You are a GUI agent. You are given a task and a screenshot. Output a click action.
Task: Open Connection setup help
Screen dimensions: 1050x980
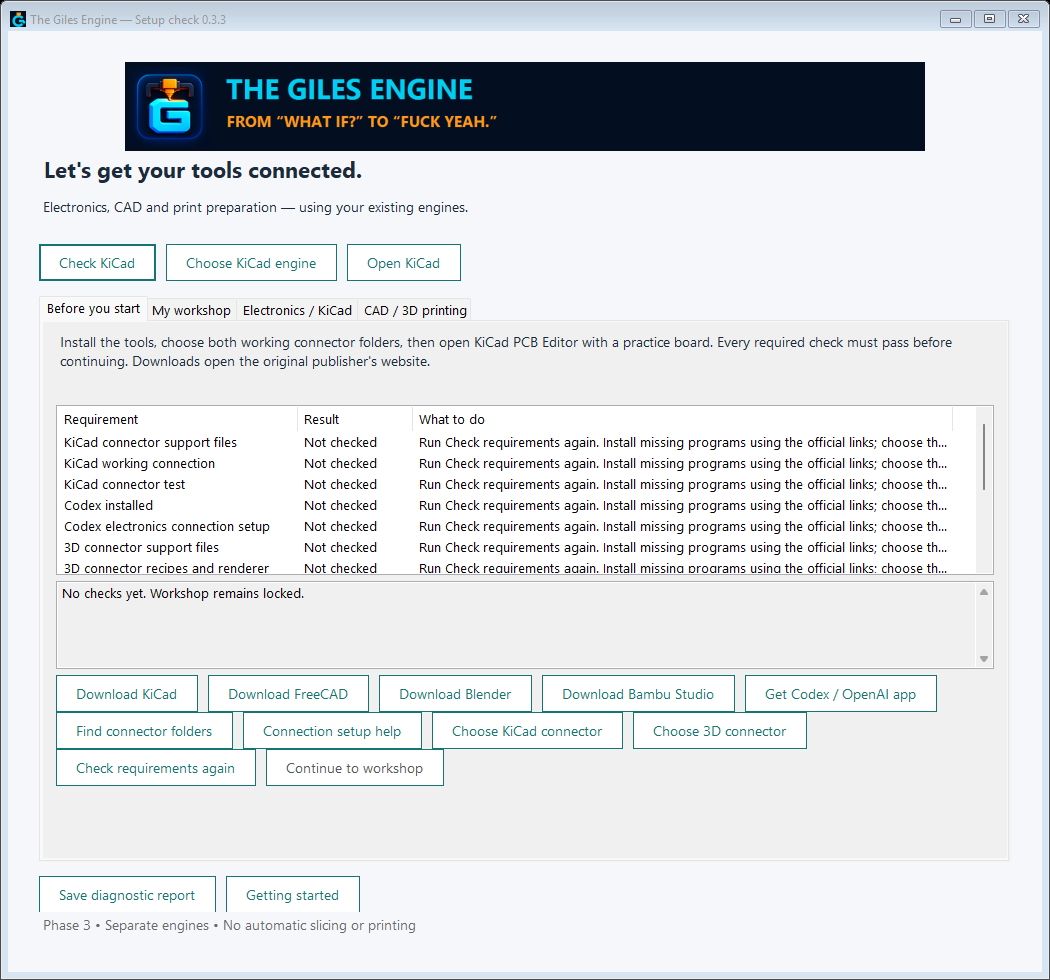coord(332,731)
